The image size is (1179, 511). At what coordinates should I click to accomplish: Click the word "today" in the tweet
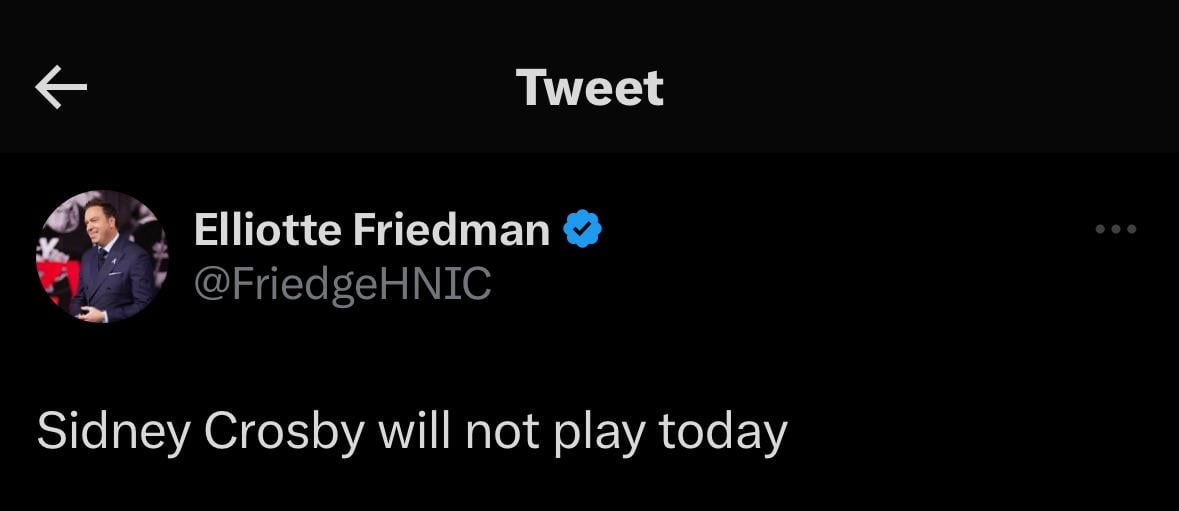pos(723,432)
